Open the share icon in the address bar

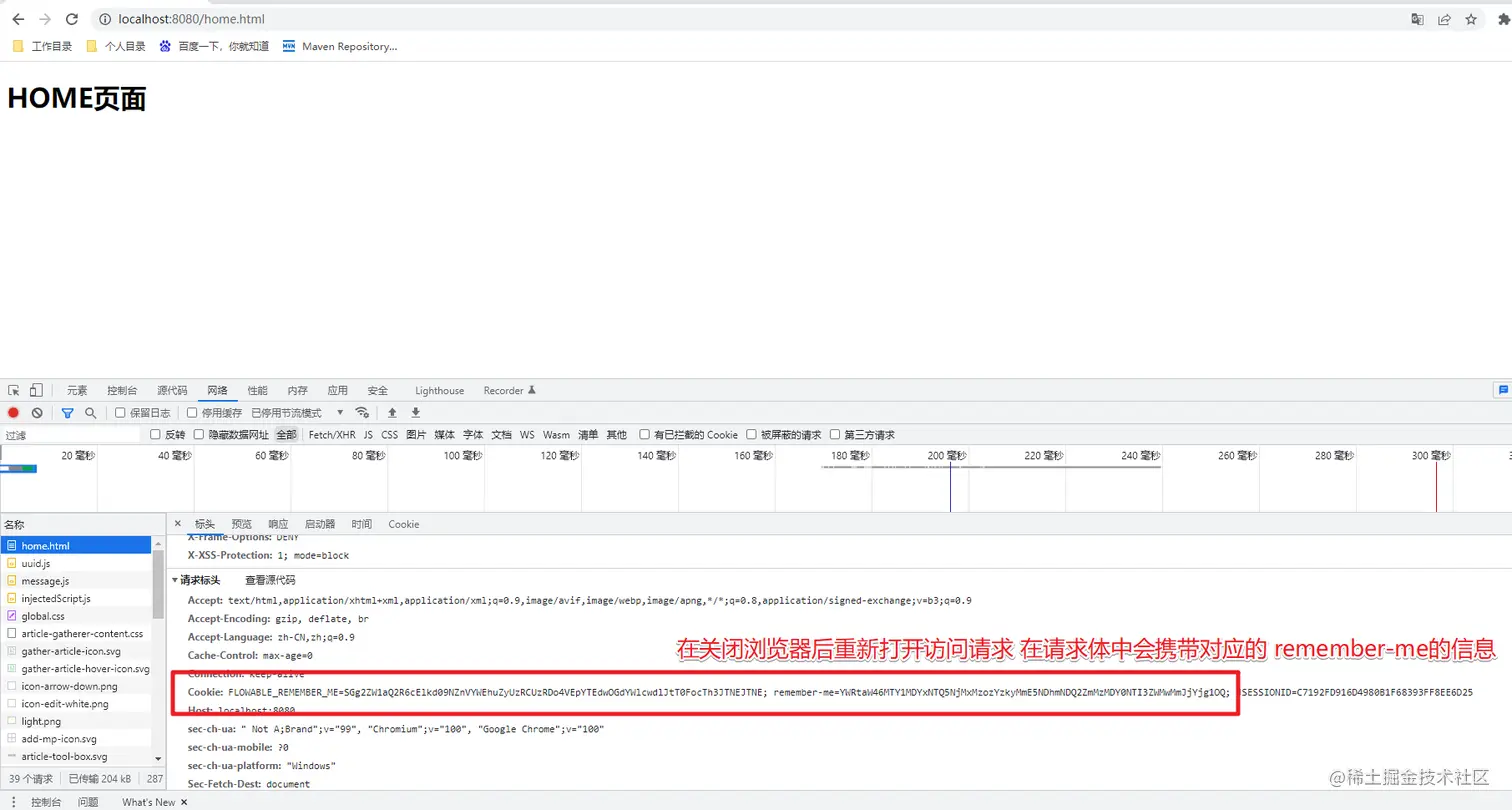pyautogui.click(x=1444, y=19)
